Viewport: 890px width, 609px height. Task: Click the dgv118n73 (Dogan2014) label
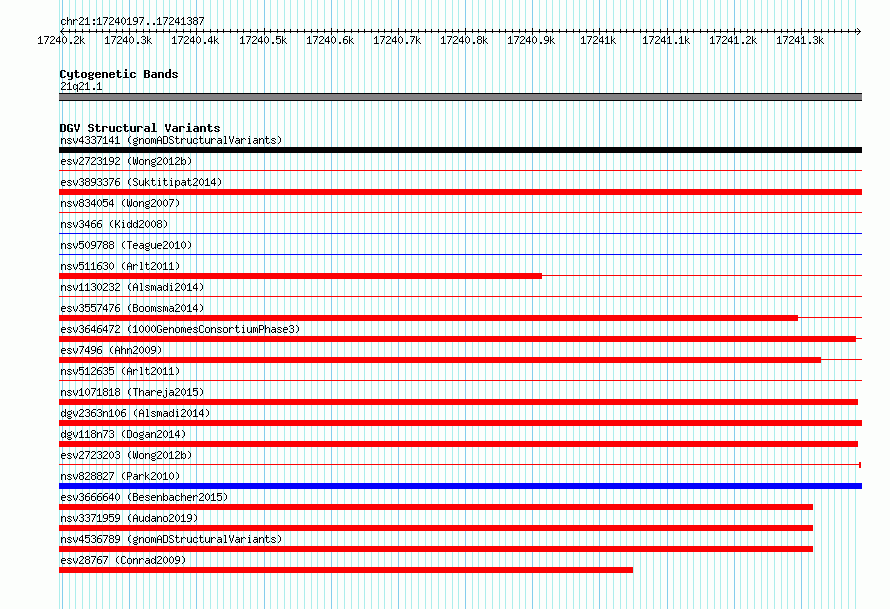point(123,434)
